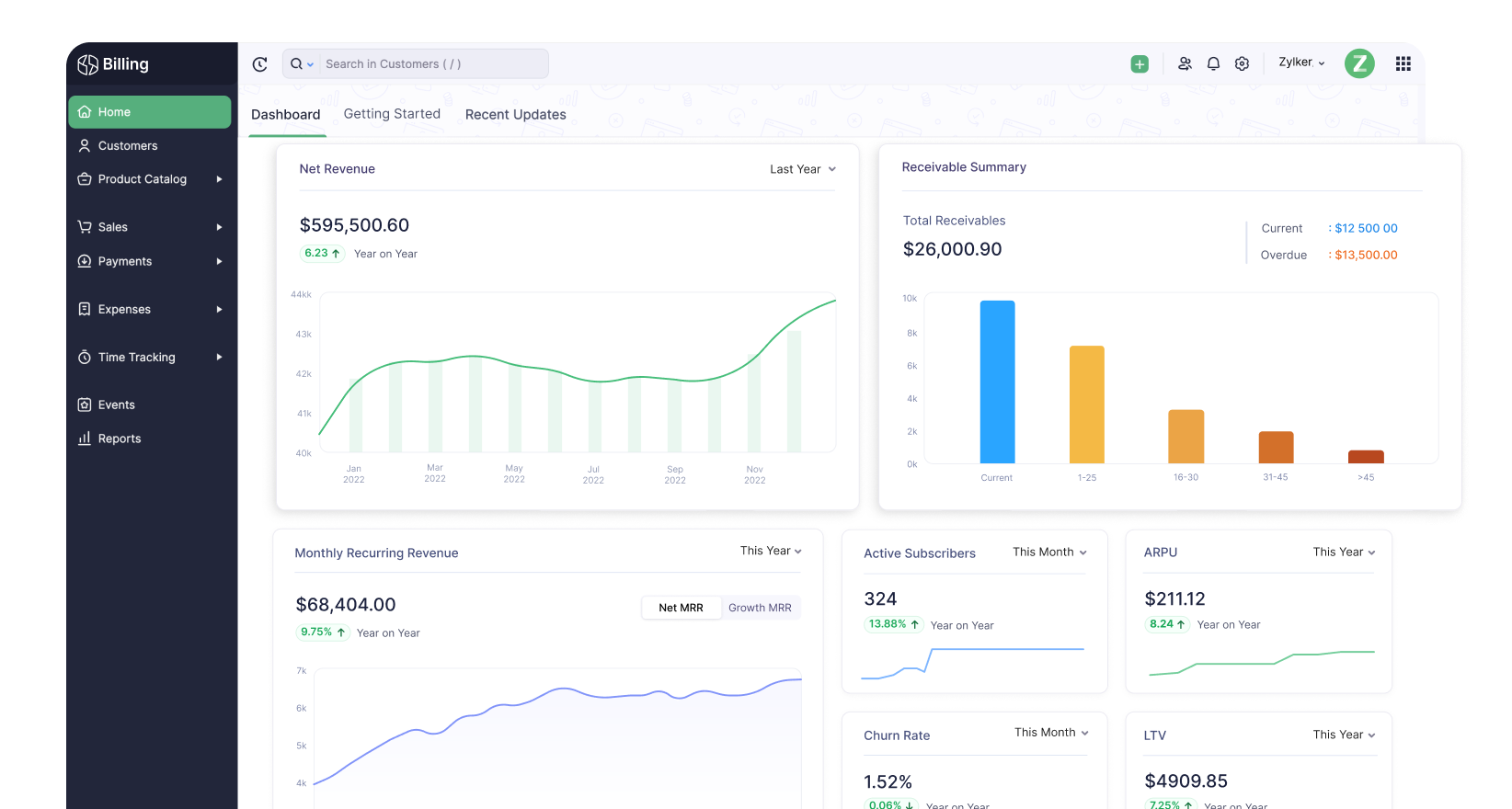The width and height of the screenshot is (1512, 809).
Task: Open the Zylker organization dropdown
Action: [x=1300, y=63]
